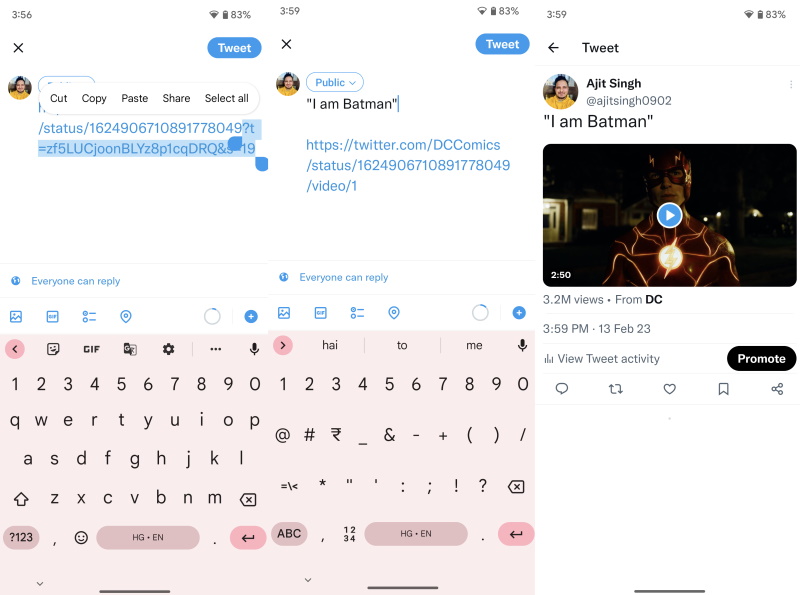The image size is (800, 595).
Task: Open the keyboard settings gear icon
Action: 168,349
